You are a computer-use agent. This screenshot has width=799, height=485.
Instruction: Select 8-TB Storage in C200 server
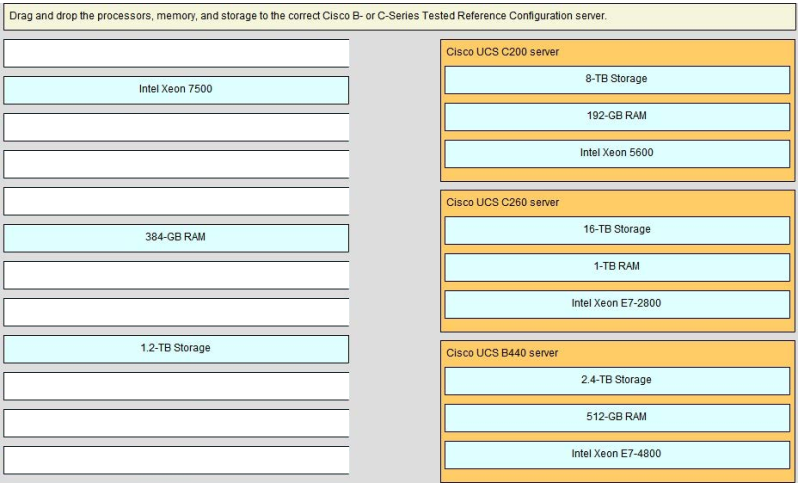click(617, 80)
